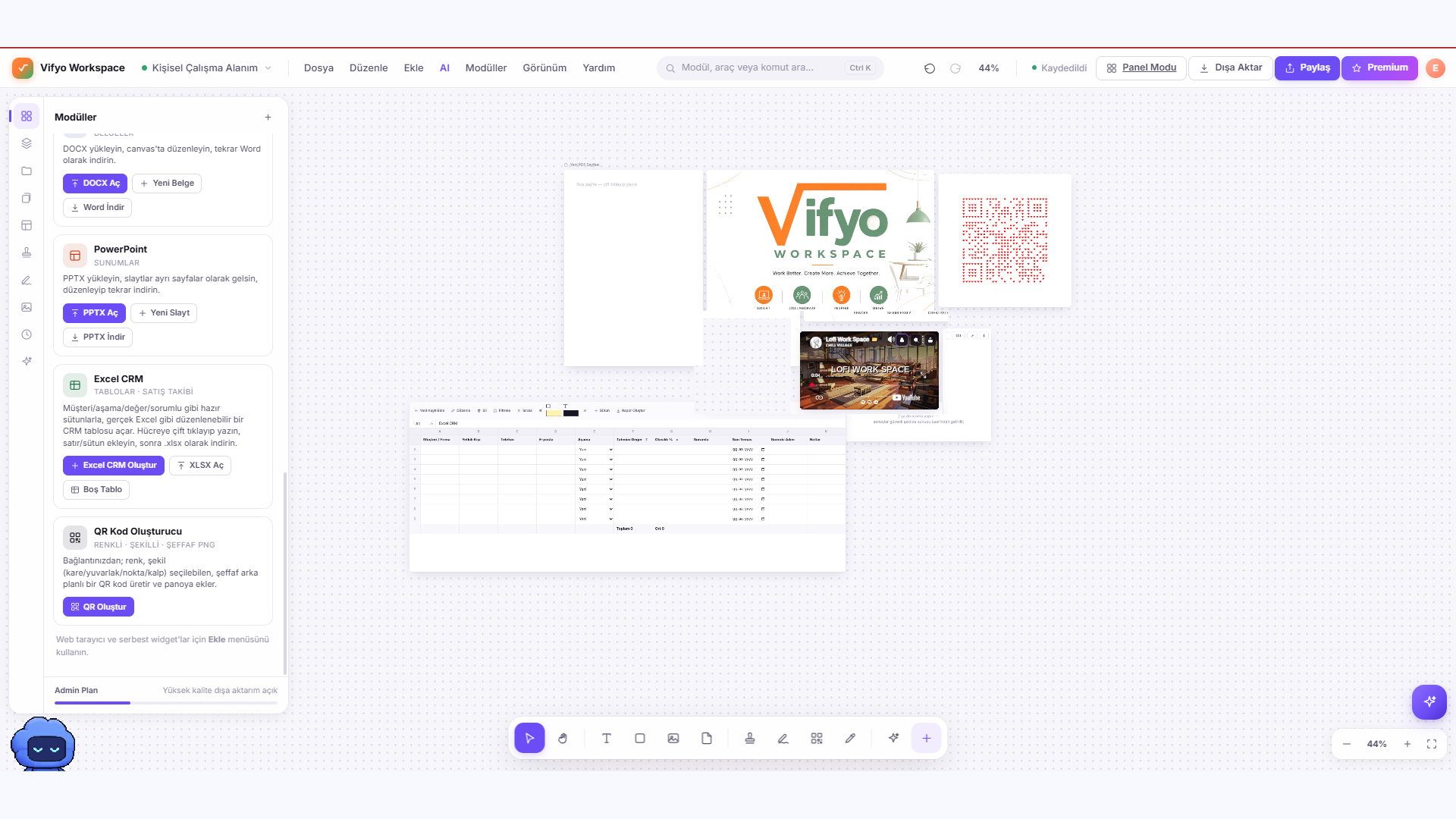Image resolution: width=1456 pixels, height=819 pixels.
Task: Open the AI menu
Action: tap(444, 68)
